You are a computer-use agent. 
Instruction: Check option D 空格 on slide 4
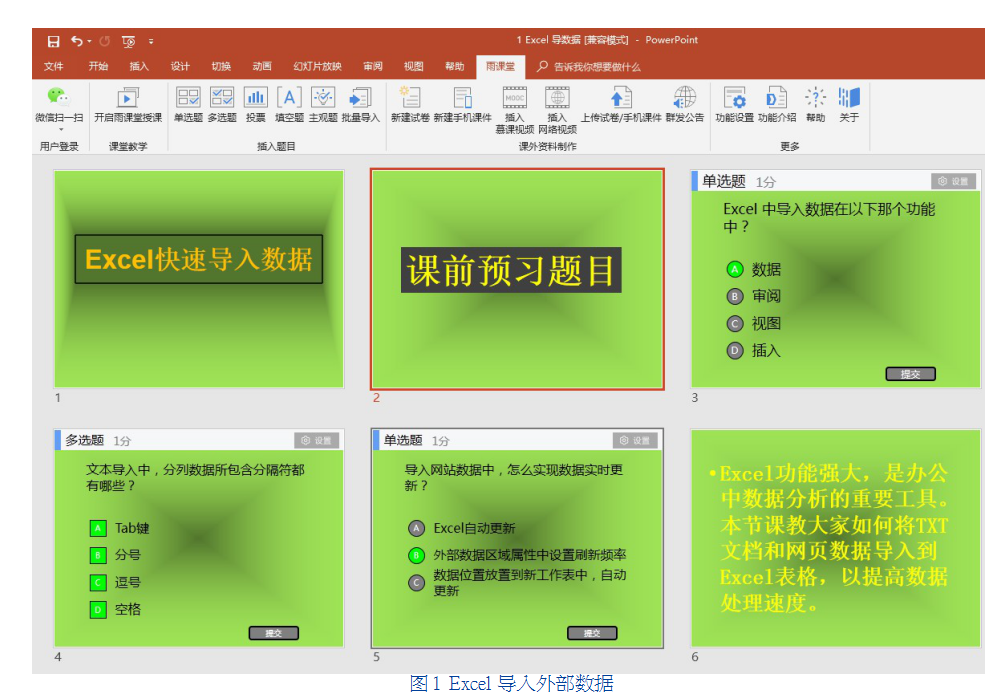[x=98, y=610]
